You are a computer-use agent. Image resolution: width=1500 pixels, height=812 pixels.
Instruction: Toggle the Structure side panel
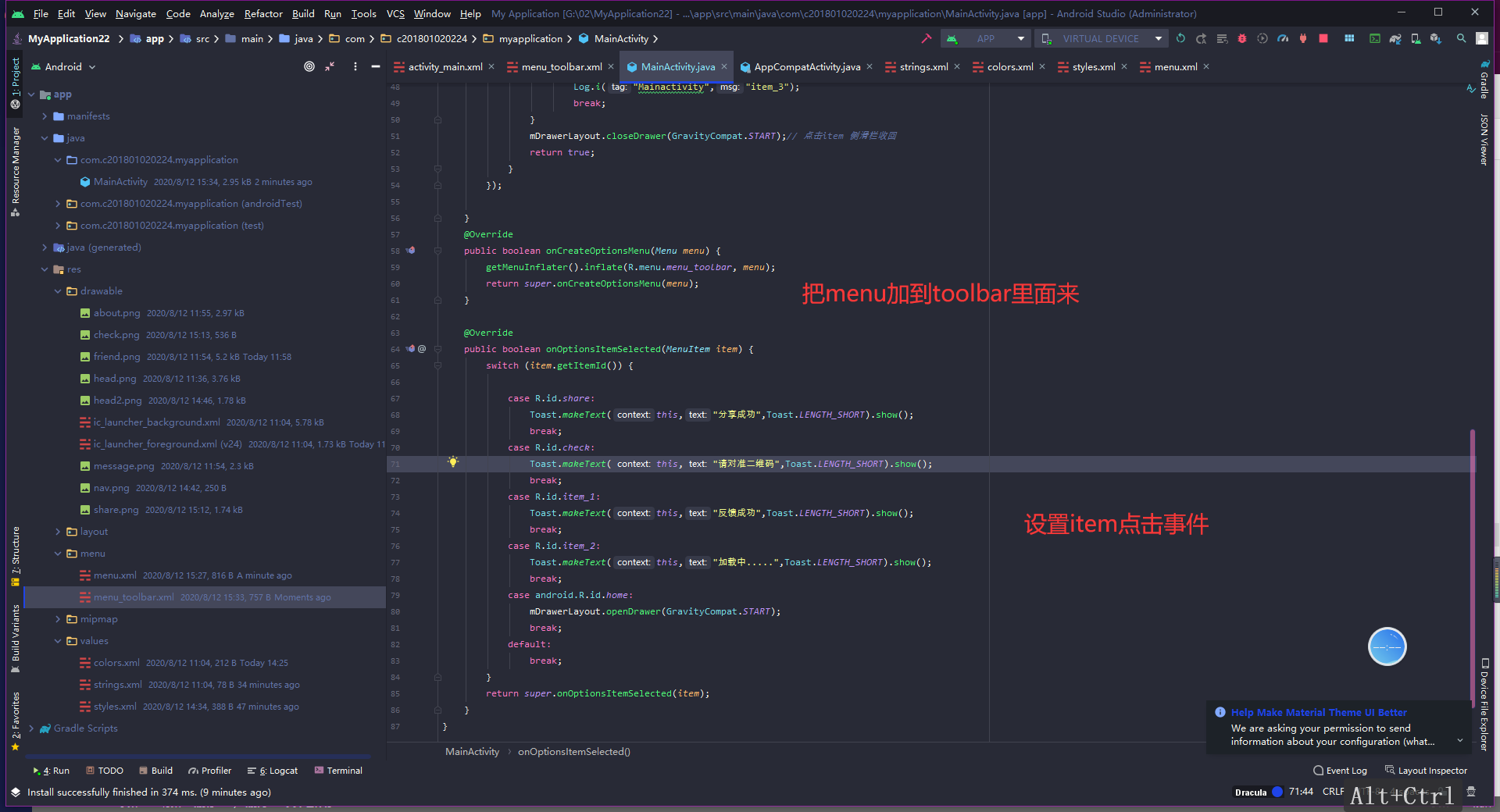15,556
